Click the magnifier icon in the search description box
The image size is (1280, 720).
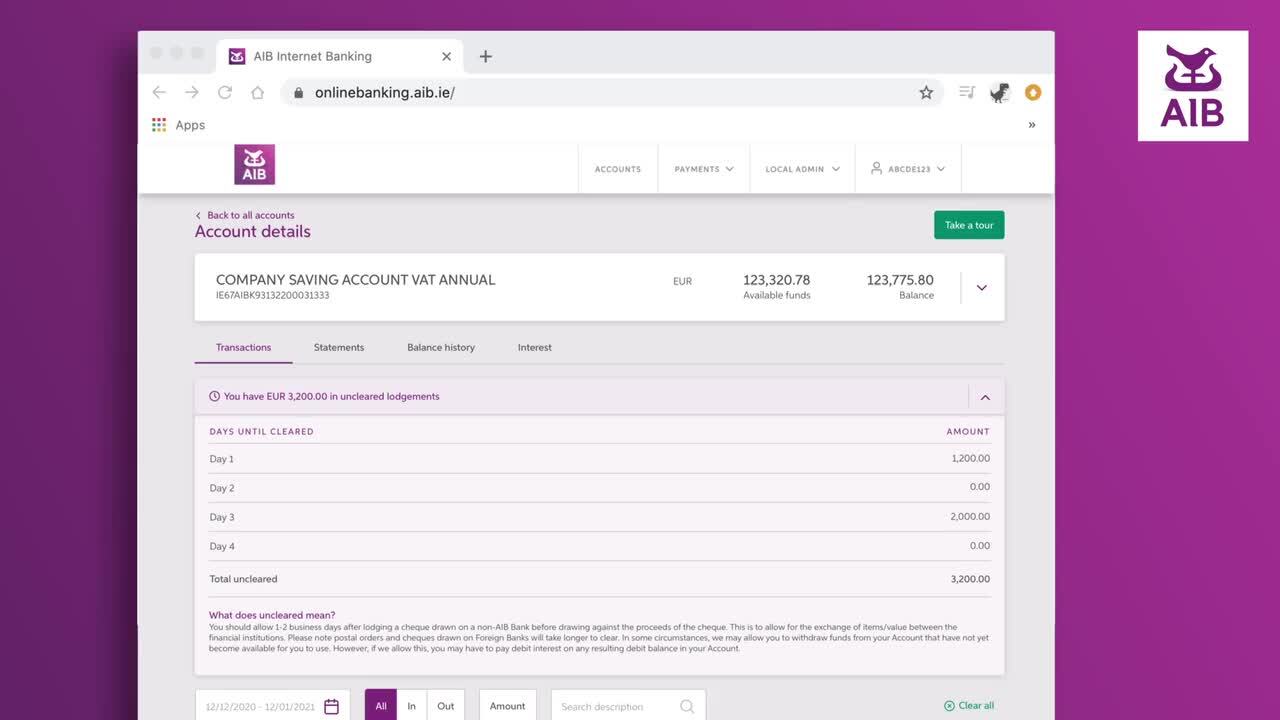point(687,706)
